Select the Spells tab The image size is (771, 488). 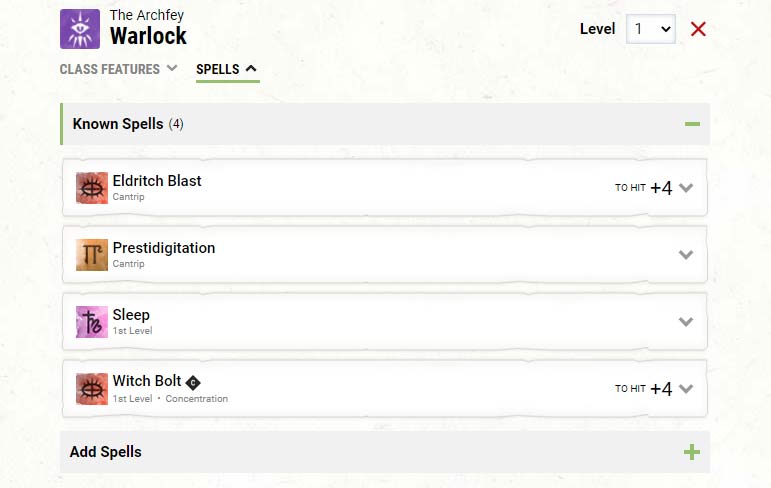(x=227, y=69)
